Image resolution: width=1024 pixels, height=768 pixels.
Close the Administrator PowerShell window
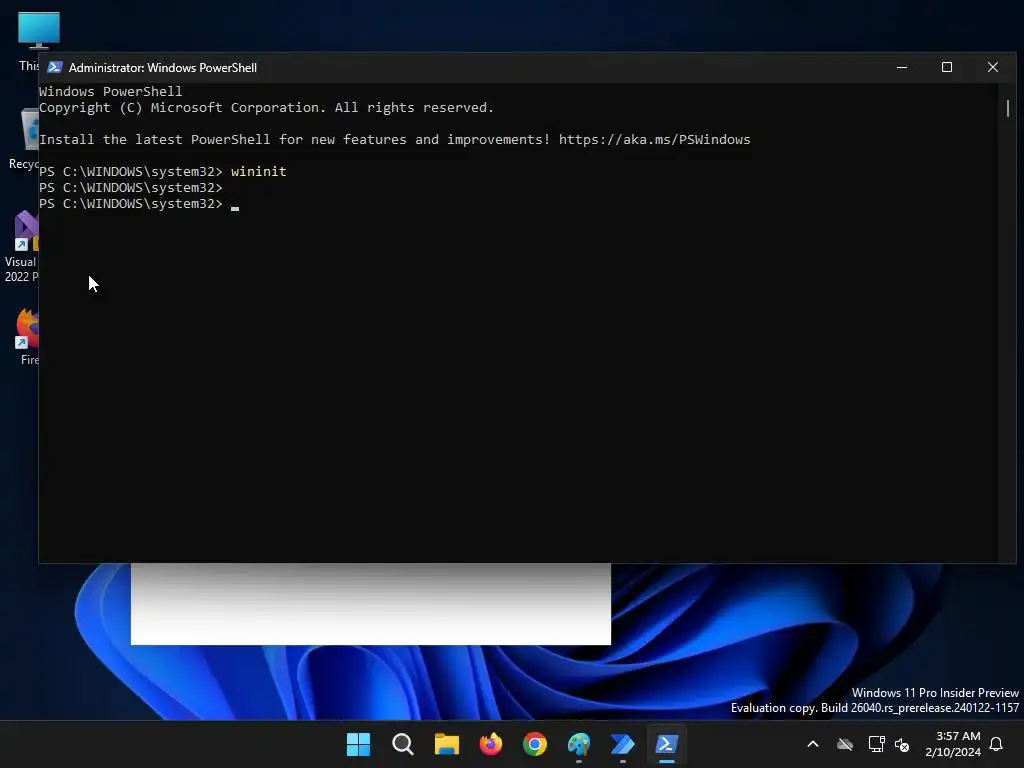(x=993, y=67)
